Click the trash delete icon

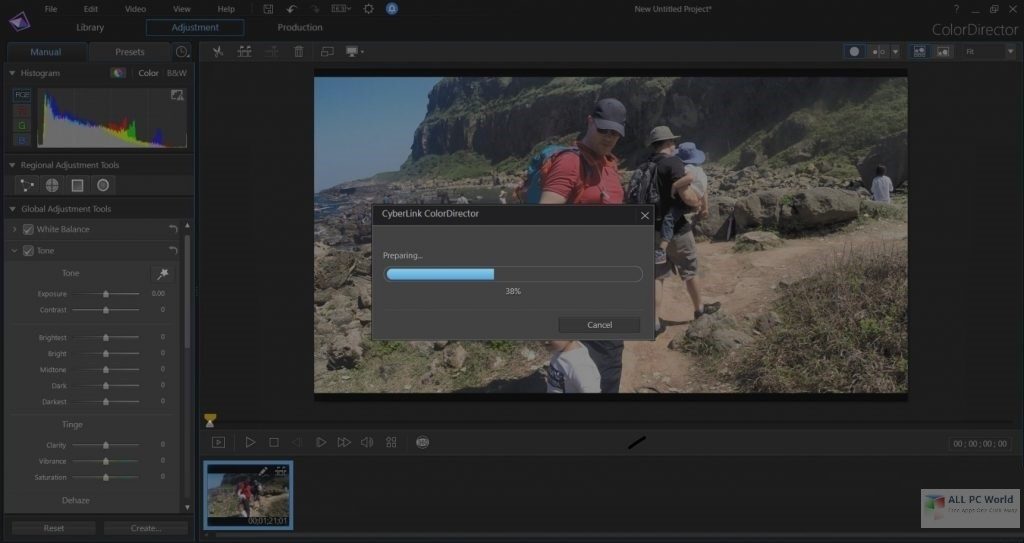(x=298, y=52)
